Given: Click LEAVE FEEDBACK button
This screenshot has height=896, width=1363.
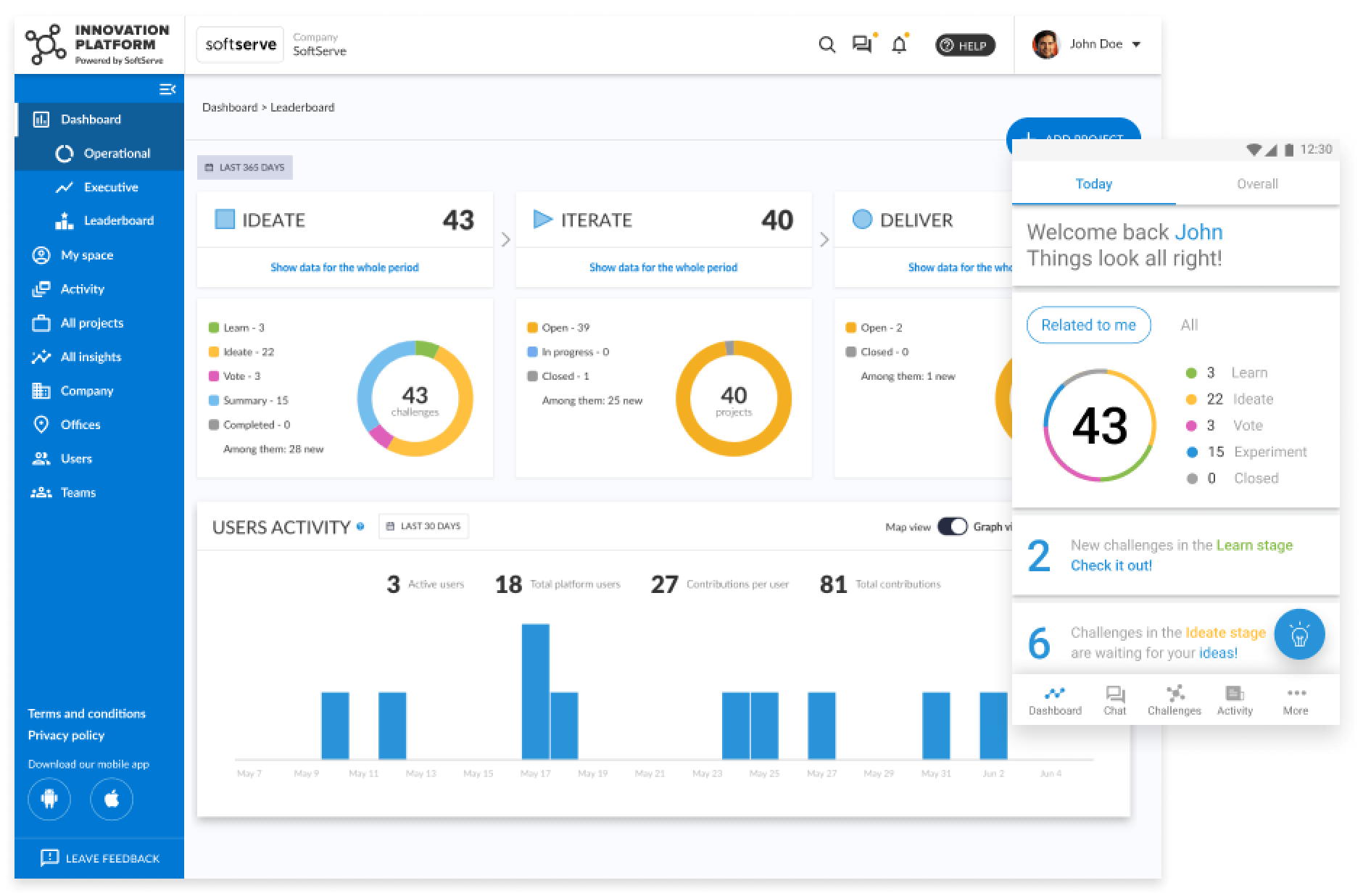Looking at the screenshot, I should click(x=99, y=858).
